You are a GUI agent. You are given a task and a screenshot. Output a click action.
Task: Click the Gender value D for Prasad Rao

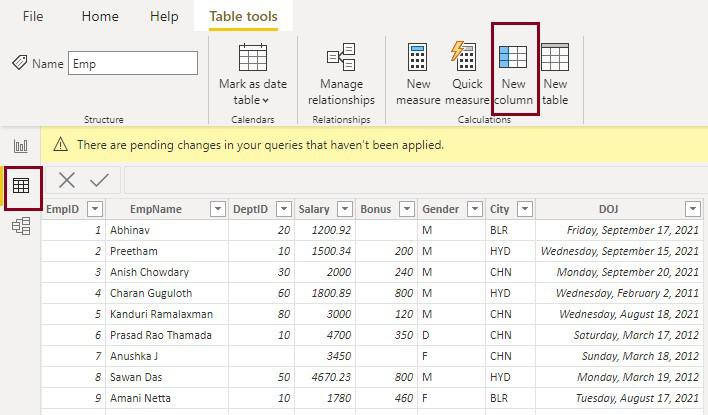point(425,335)
